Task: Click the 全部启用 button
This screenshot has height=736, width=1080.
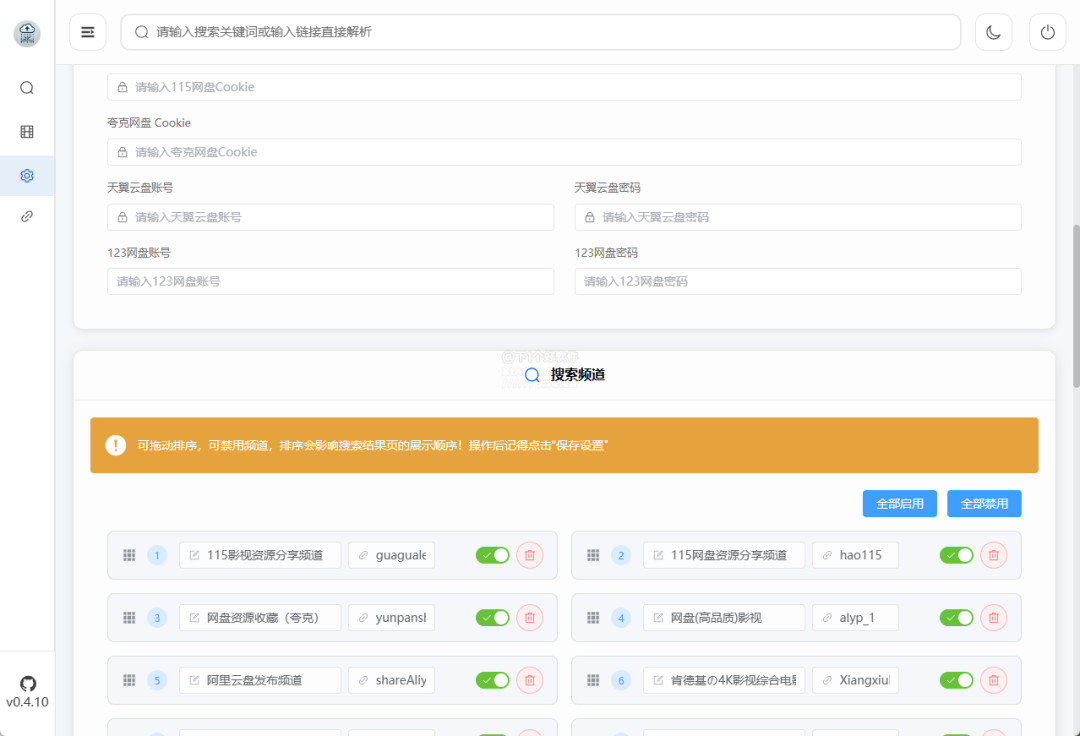Action: click(900, 504)
